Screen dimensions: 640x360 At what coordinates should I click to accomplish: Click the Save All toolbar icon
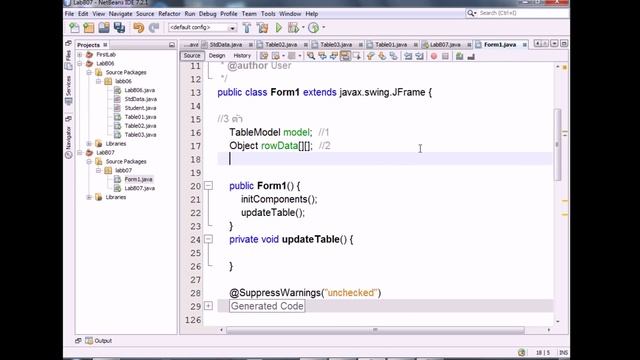[119, 28]
